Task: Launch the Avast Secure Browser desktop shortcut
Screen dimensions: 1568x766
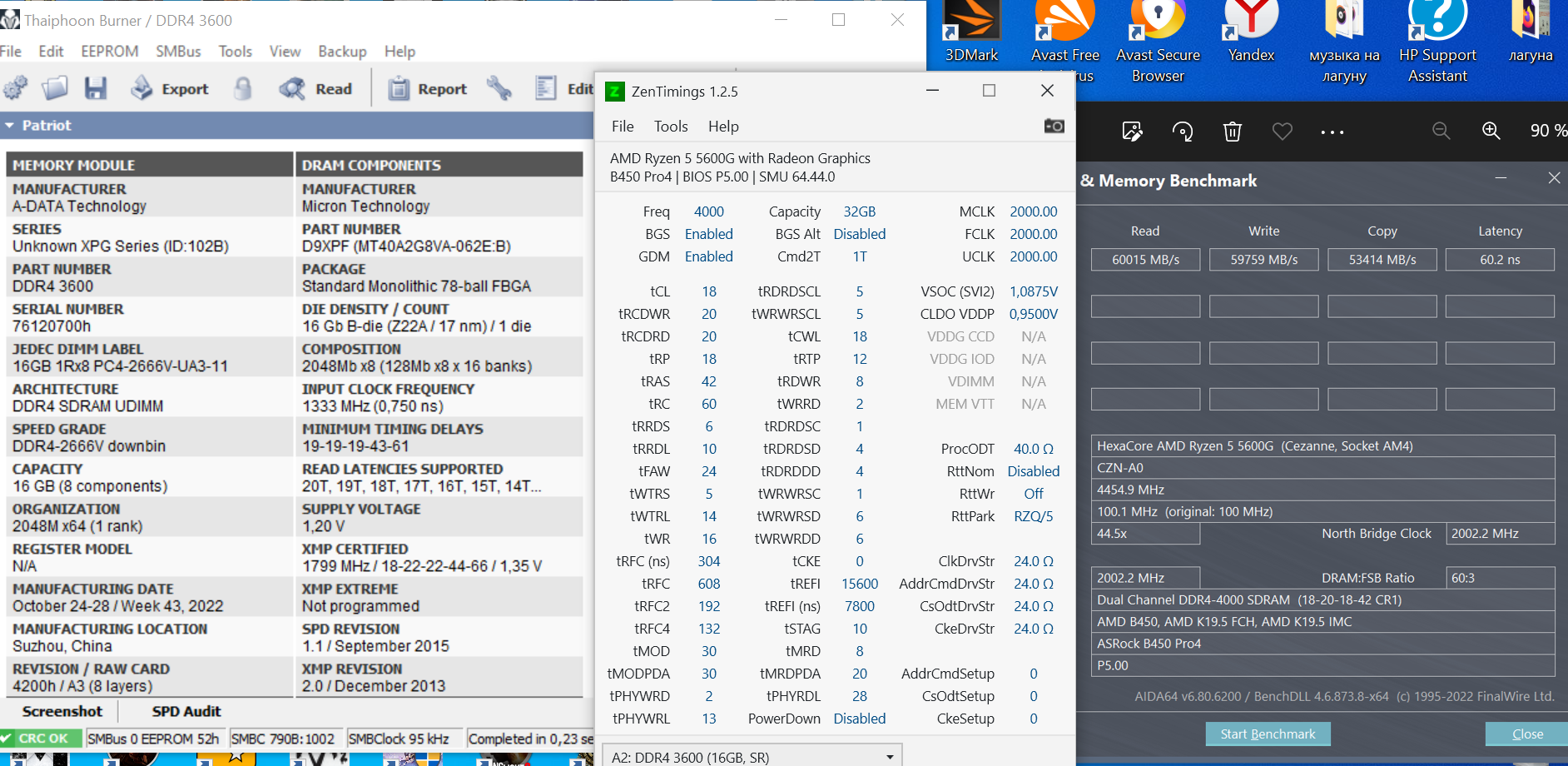Action: pos(1159,42)
